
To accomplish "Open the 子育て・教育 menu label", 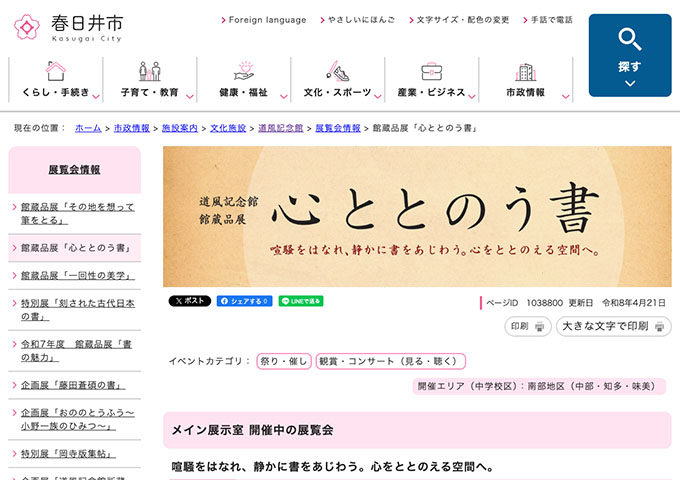I will click(x=150, y=92).
